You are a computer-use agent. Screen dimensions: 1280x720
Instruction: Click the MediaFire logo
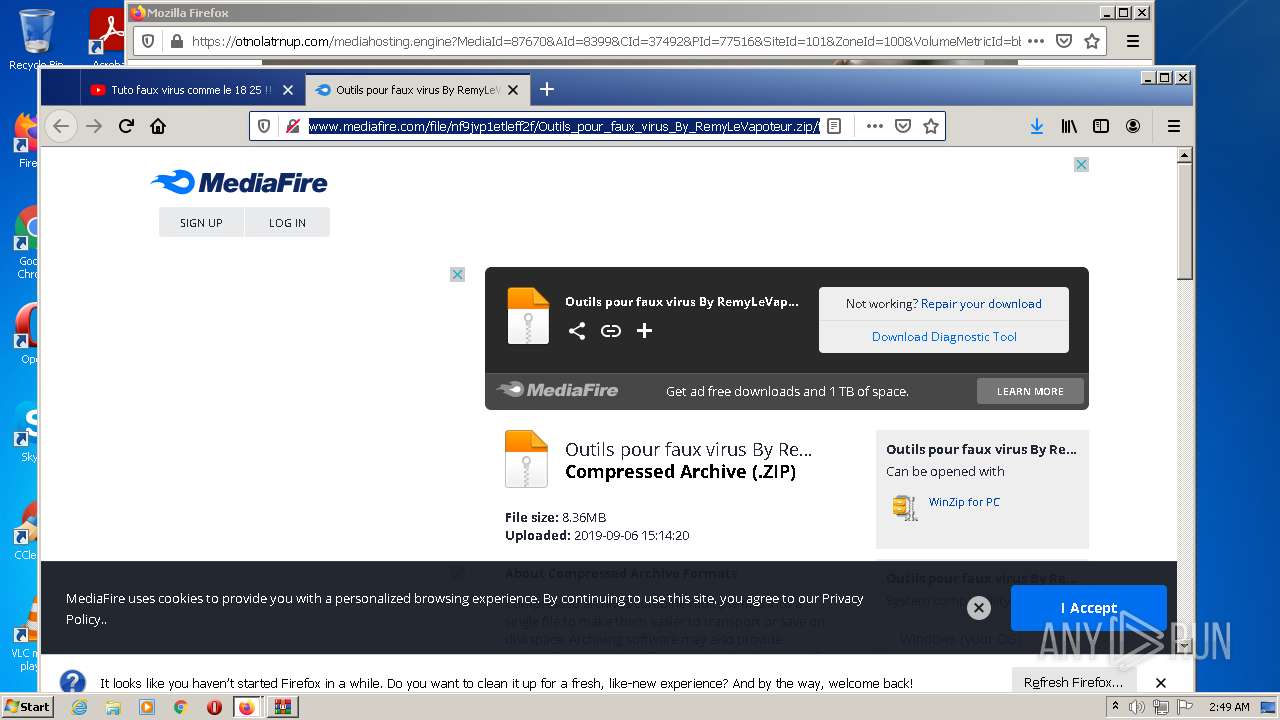pyautogui.click(x=239, y=182)
